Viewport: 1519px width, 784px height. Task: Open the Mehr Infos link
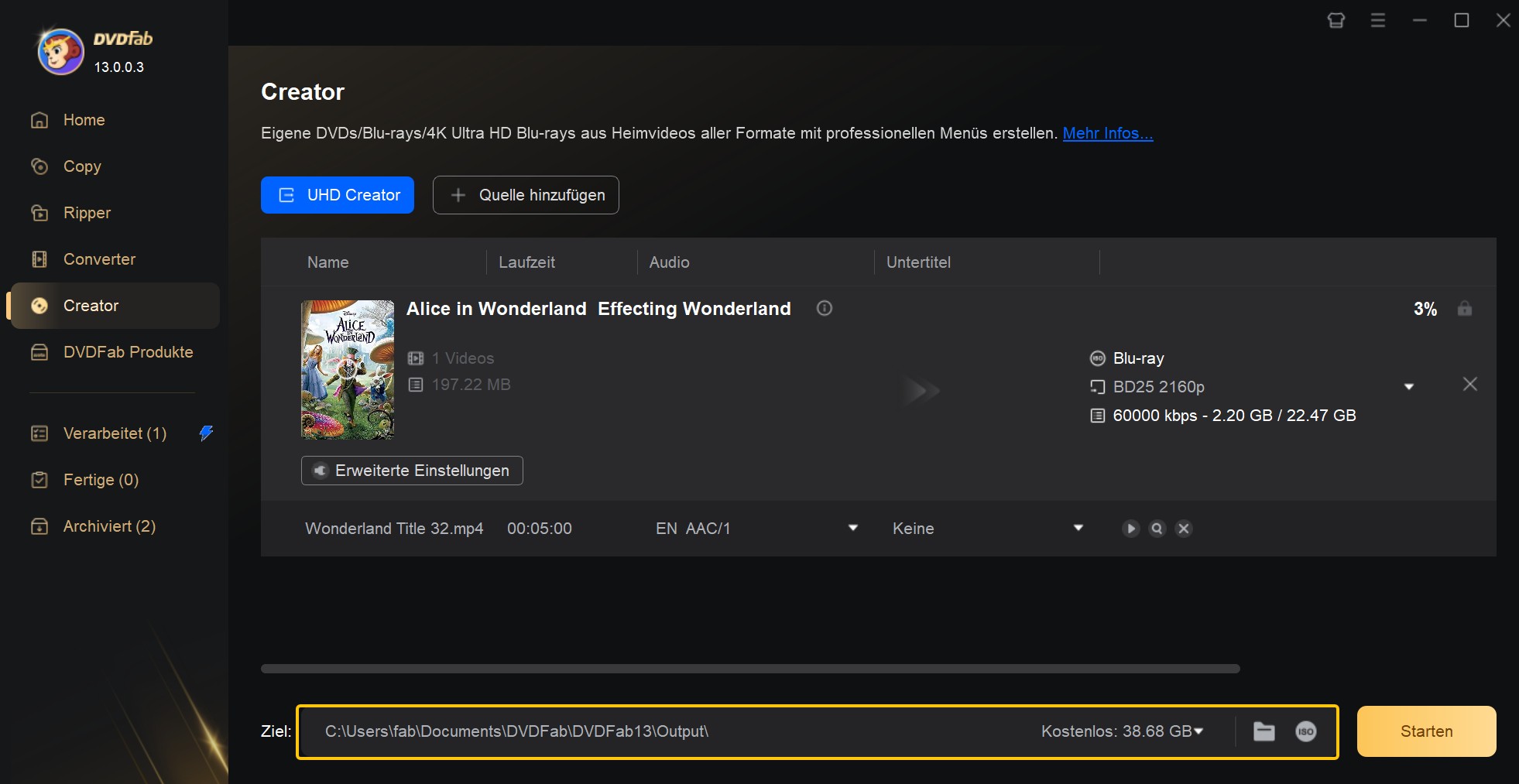pyautogui.click(x=1109, y=133)
